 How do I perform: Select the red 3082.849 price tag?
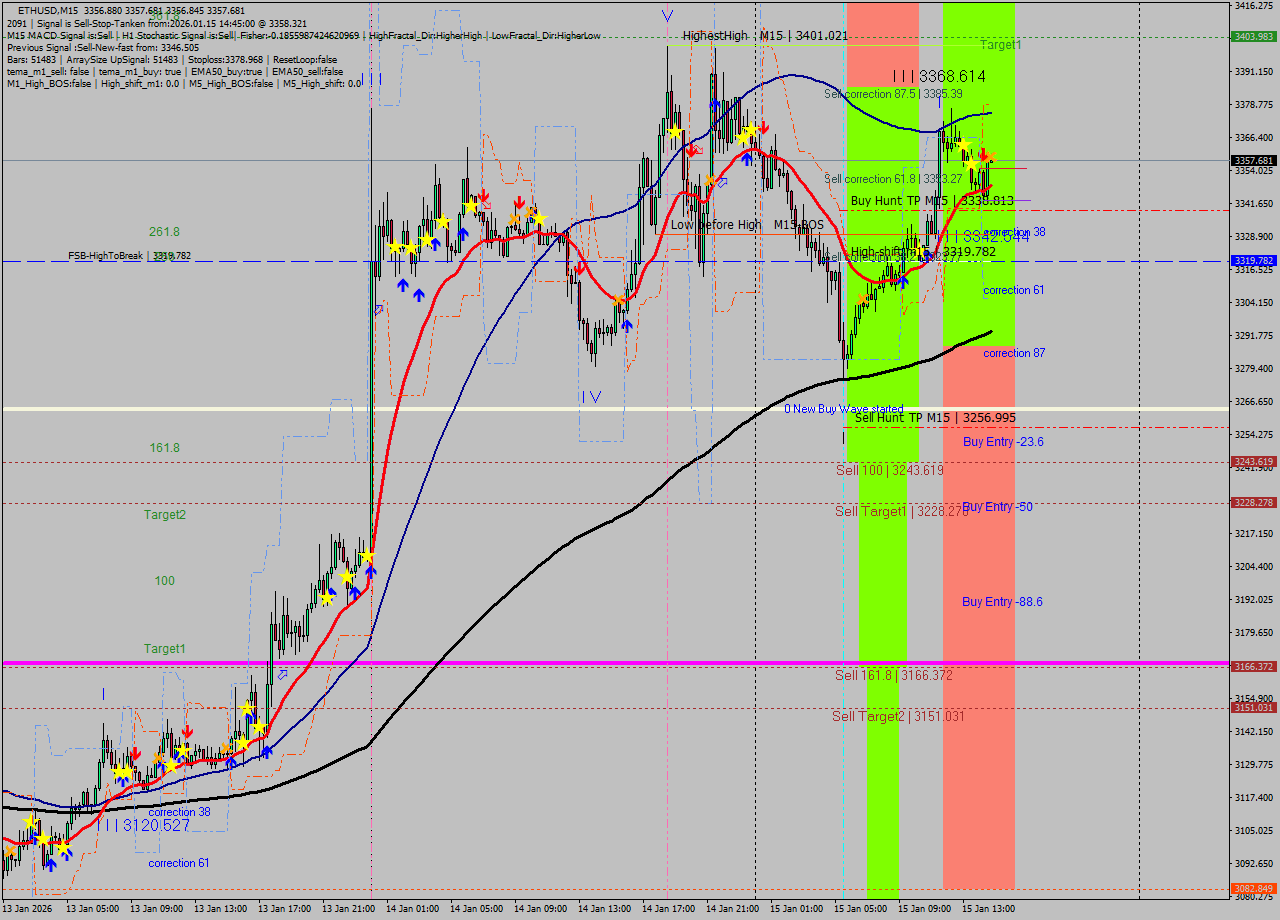[x=1254, y=889]
